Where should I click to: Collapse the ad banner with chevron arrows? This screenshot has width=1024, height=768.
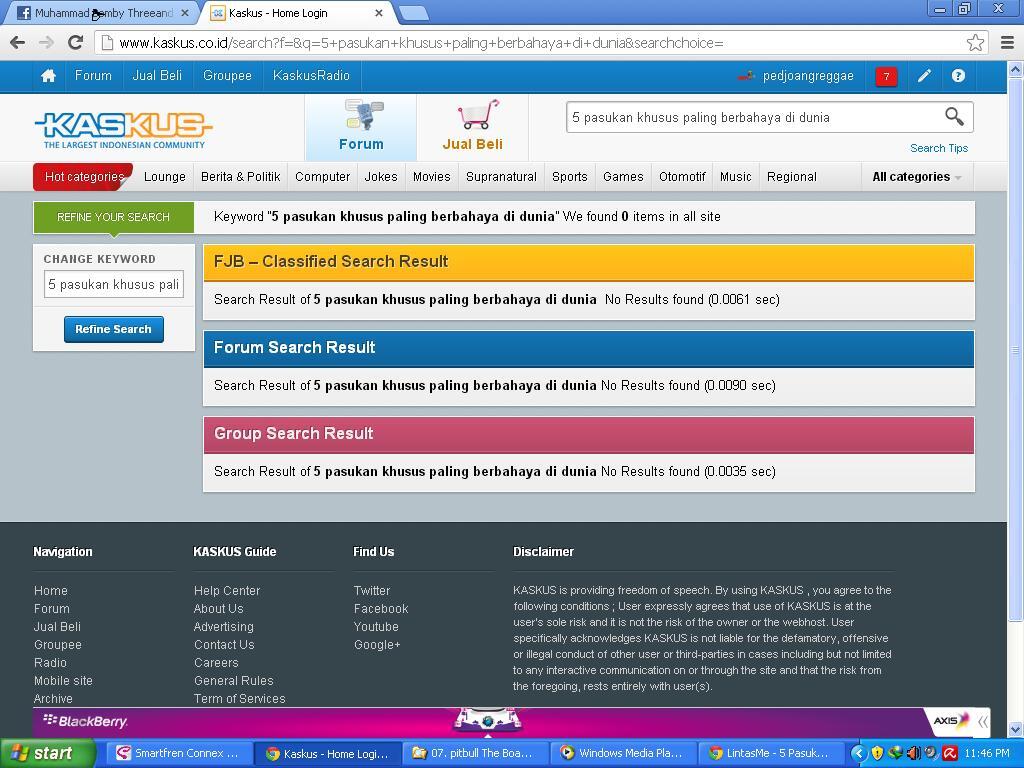pyautogui.click(x=983, y=722)
